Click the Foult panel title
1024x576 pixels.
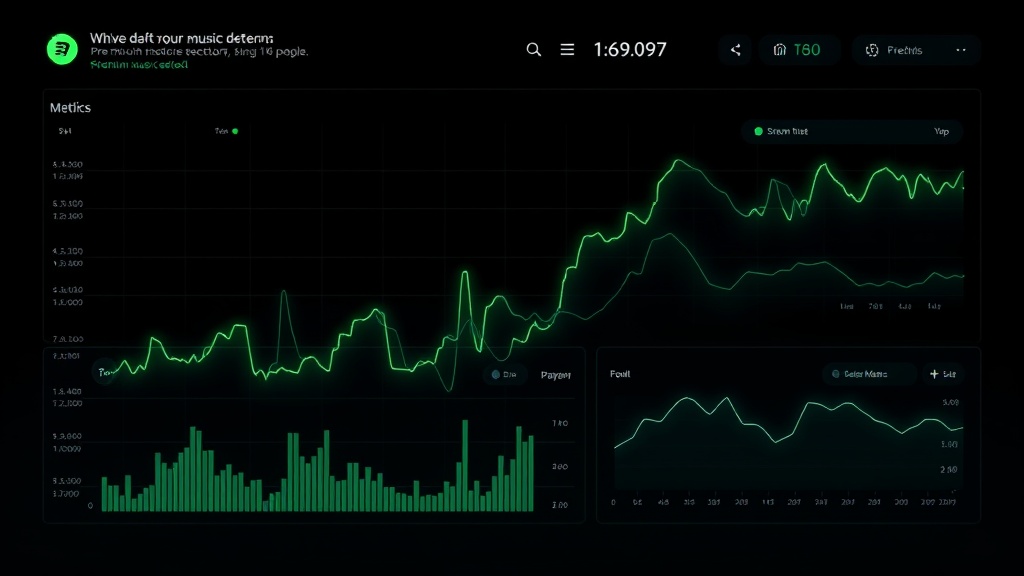click(620, 374)
